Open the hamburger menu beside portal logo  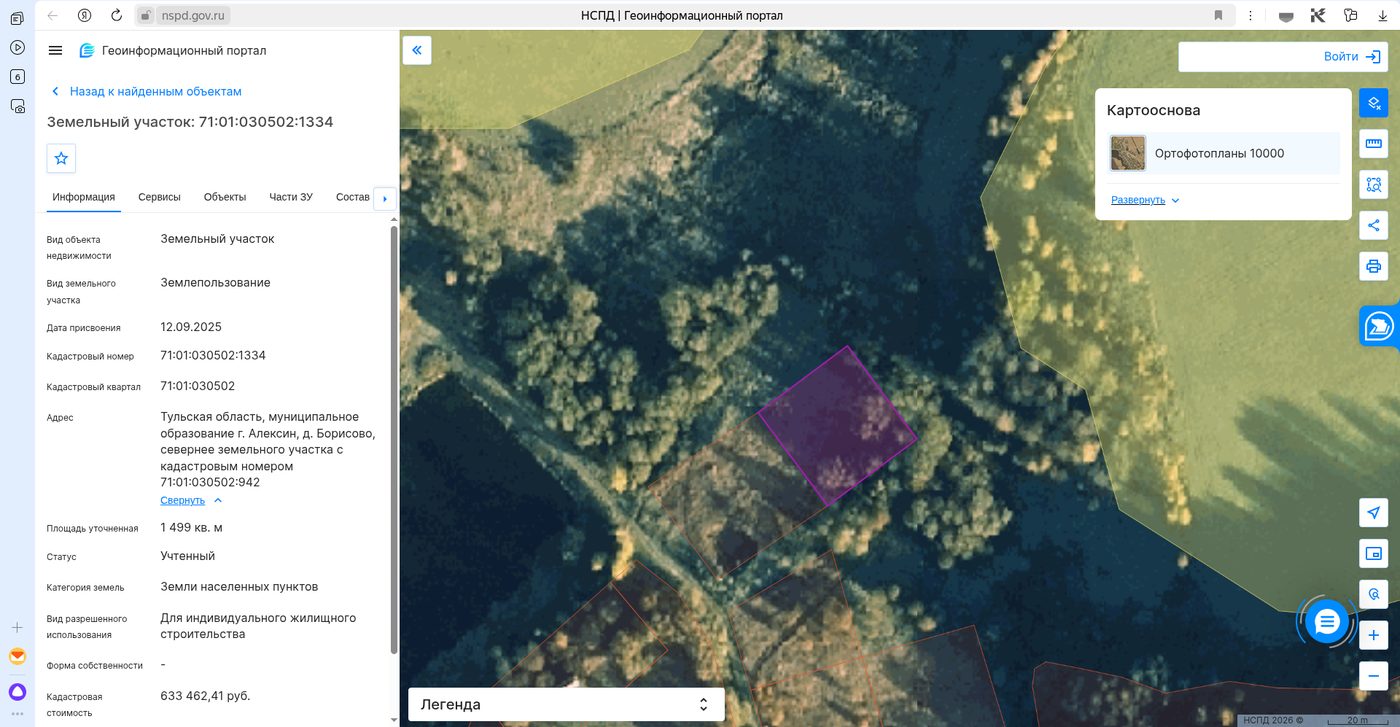pyautogui.click(x=55, y=51)
